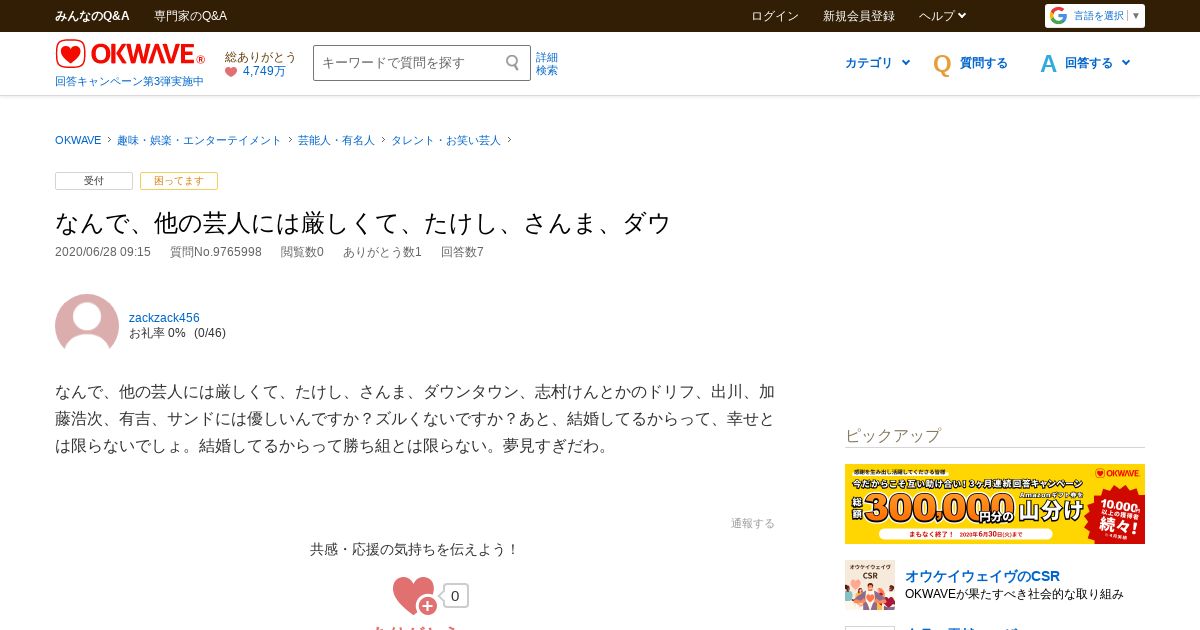Viewport: 1200px width, 630px height.
Task: Go to タレント・お笑い芸人 breadcrumb
Action: (x=446, y=140)
